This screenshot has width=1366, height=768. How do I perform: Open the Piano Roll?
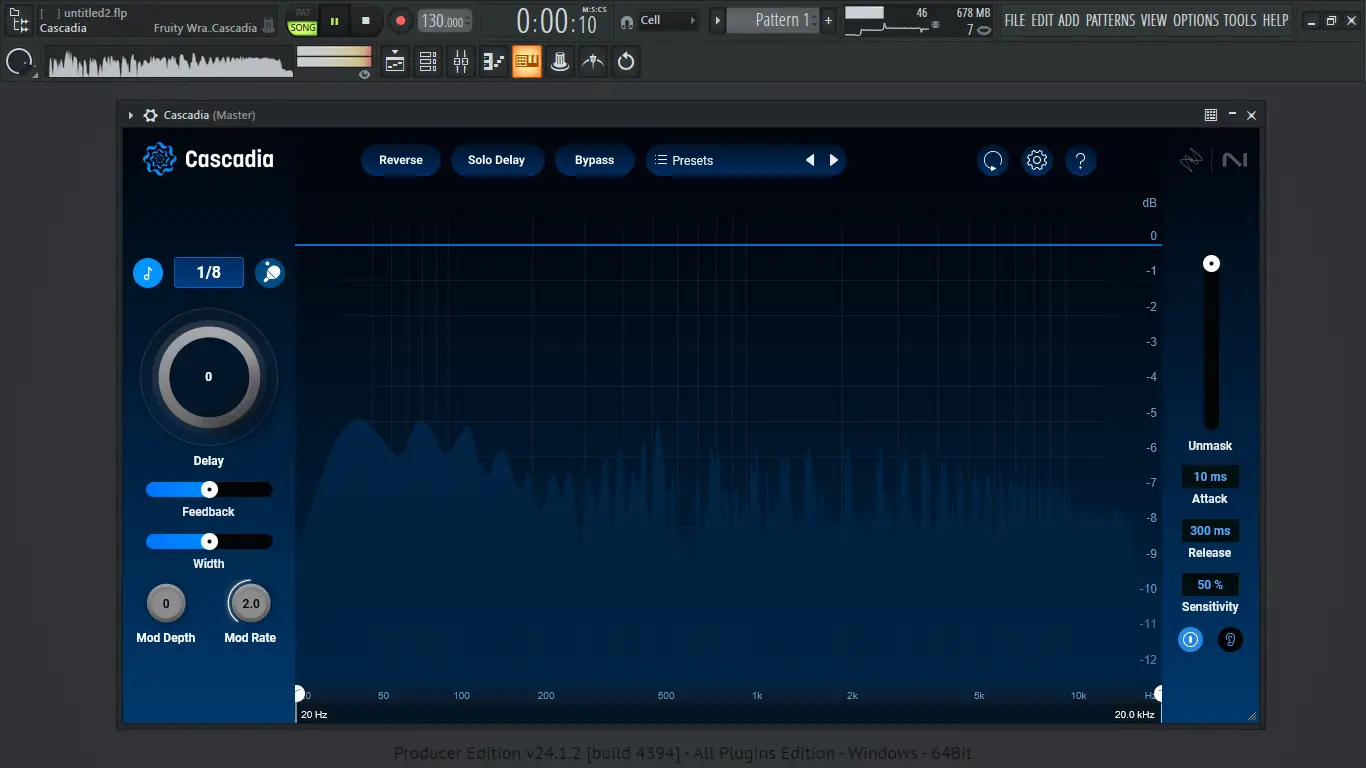(494, 61)
